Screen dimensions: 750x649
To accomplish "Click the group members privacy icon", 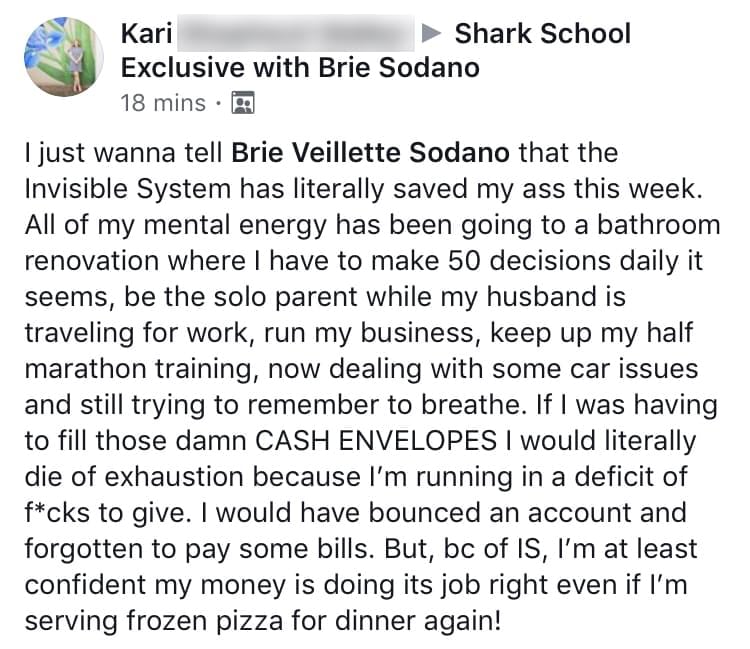I will coord(243,102).
